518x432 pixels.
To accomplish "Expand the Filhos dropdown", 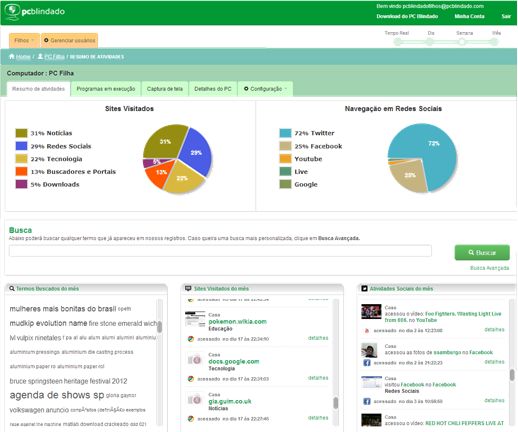I will [x=24, y=40].
